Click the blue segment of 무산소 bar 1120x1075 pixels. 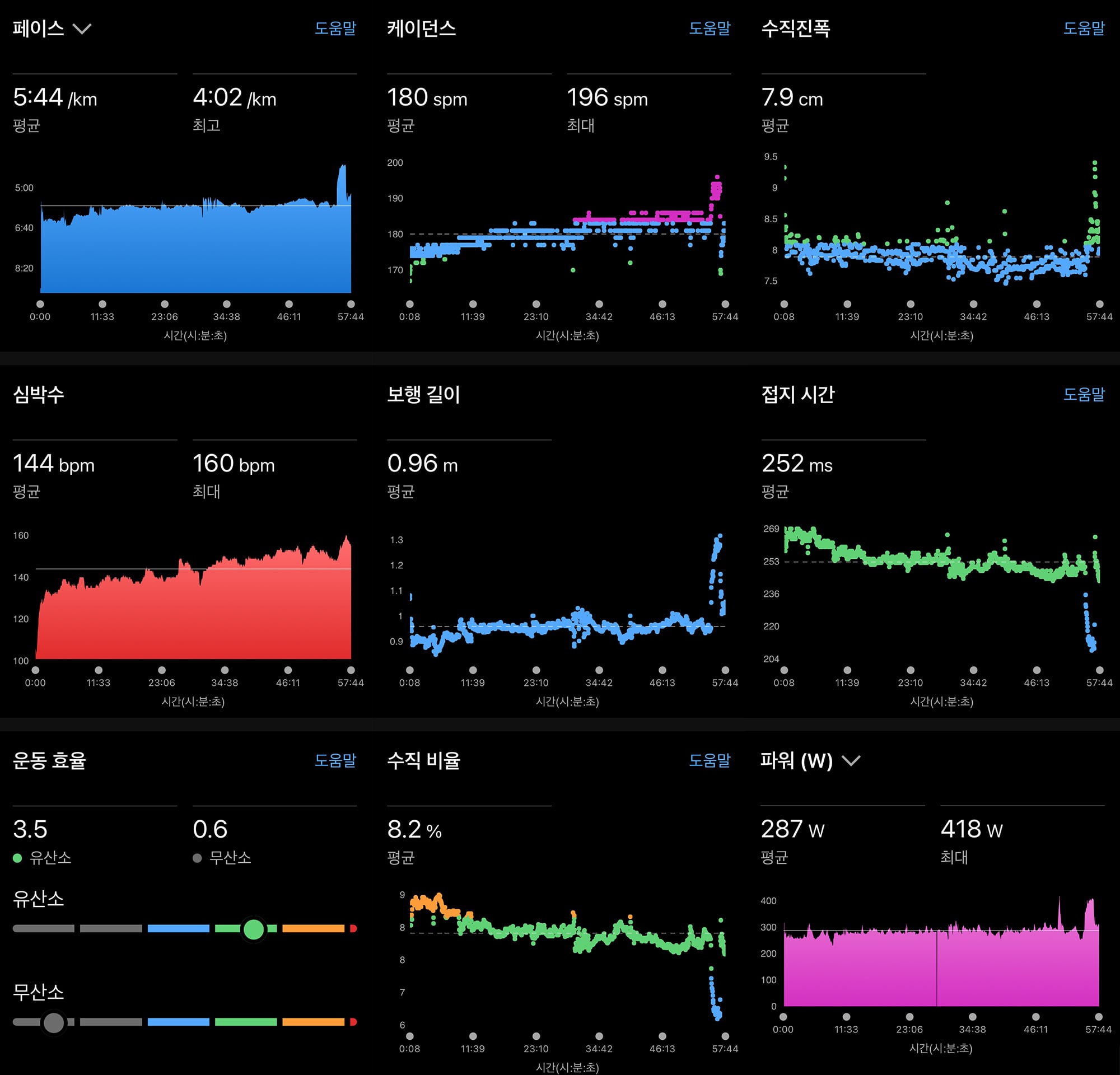(178, 1022)
